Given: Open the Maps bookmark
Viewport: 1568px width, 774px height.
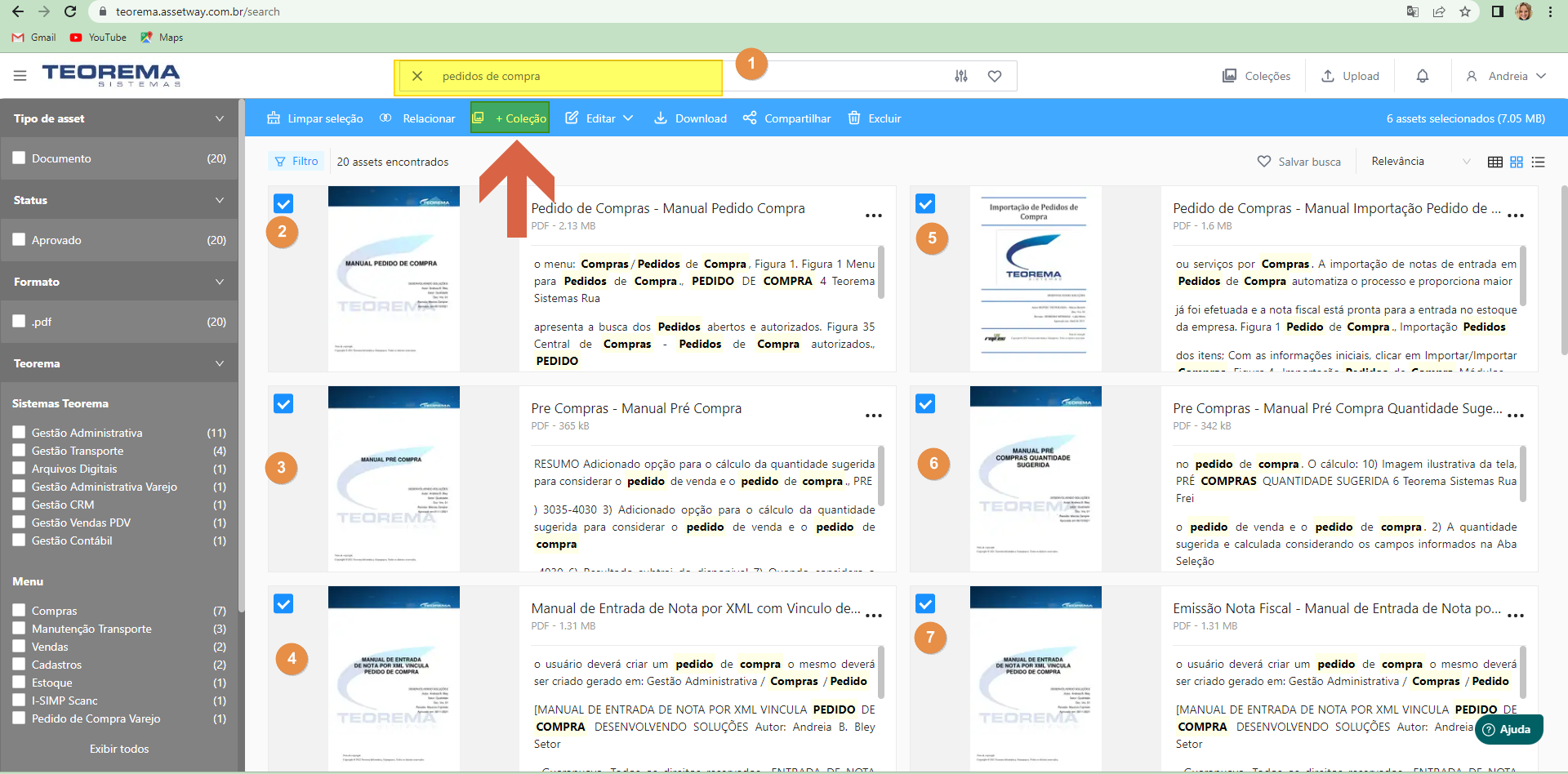Looking at the screenshot, I should click(x=162, y=38).
